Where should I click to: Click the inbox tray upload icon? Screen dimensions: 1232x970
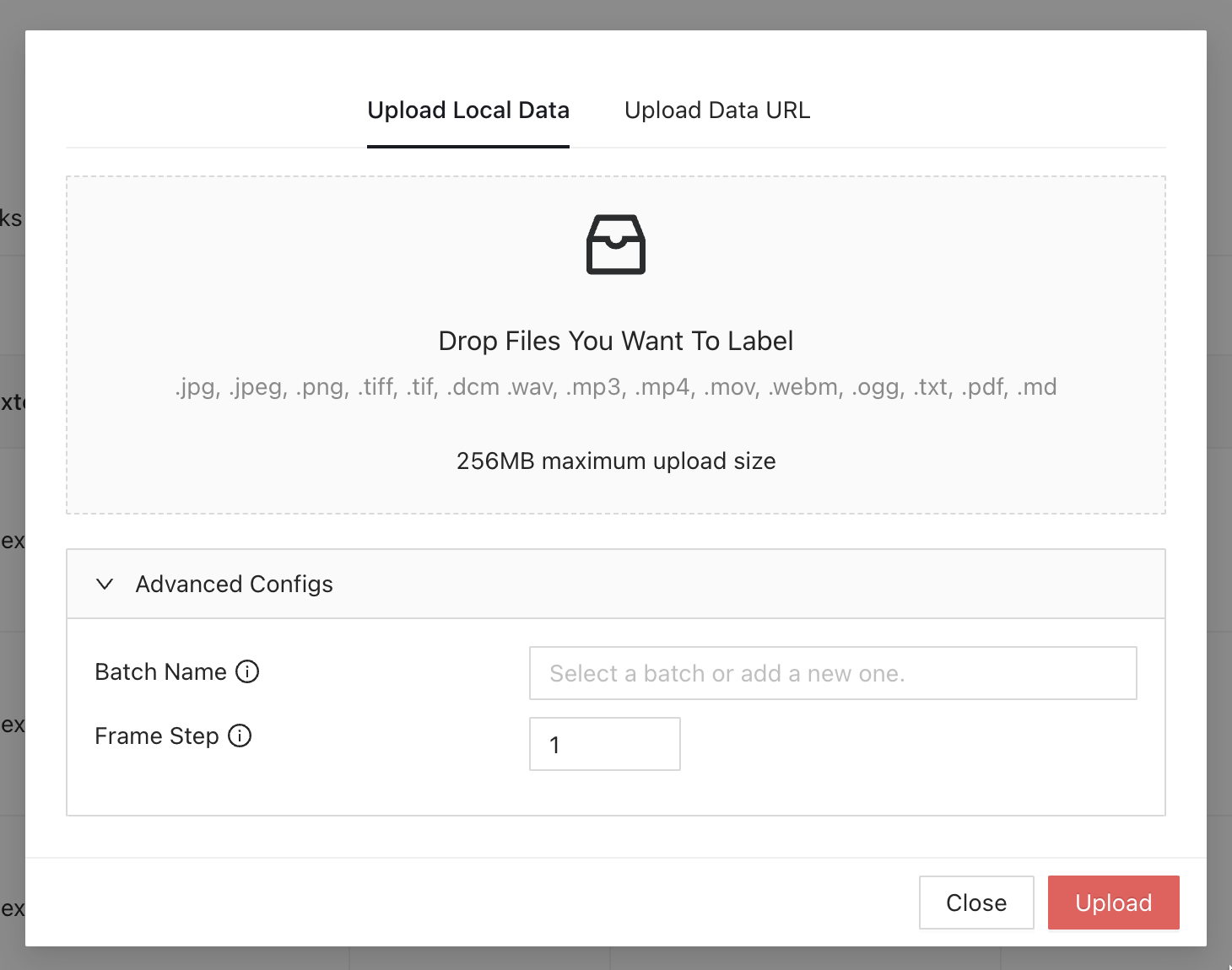(616, 245)
